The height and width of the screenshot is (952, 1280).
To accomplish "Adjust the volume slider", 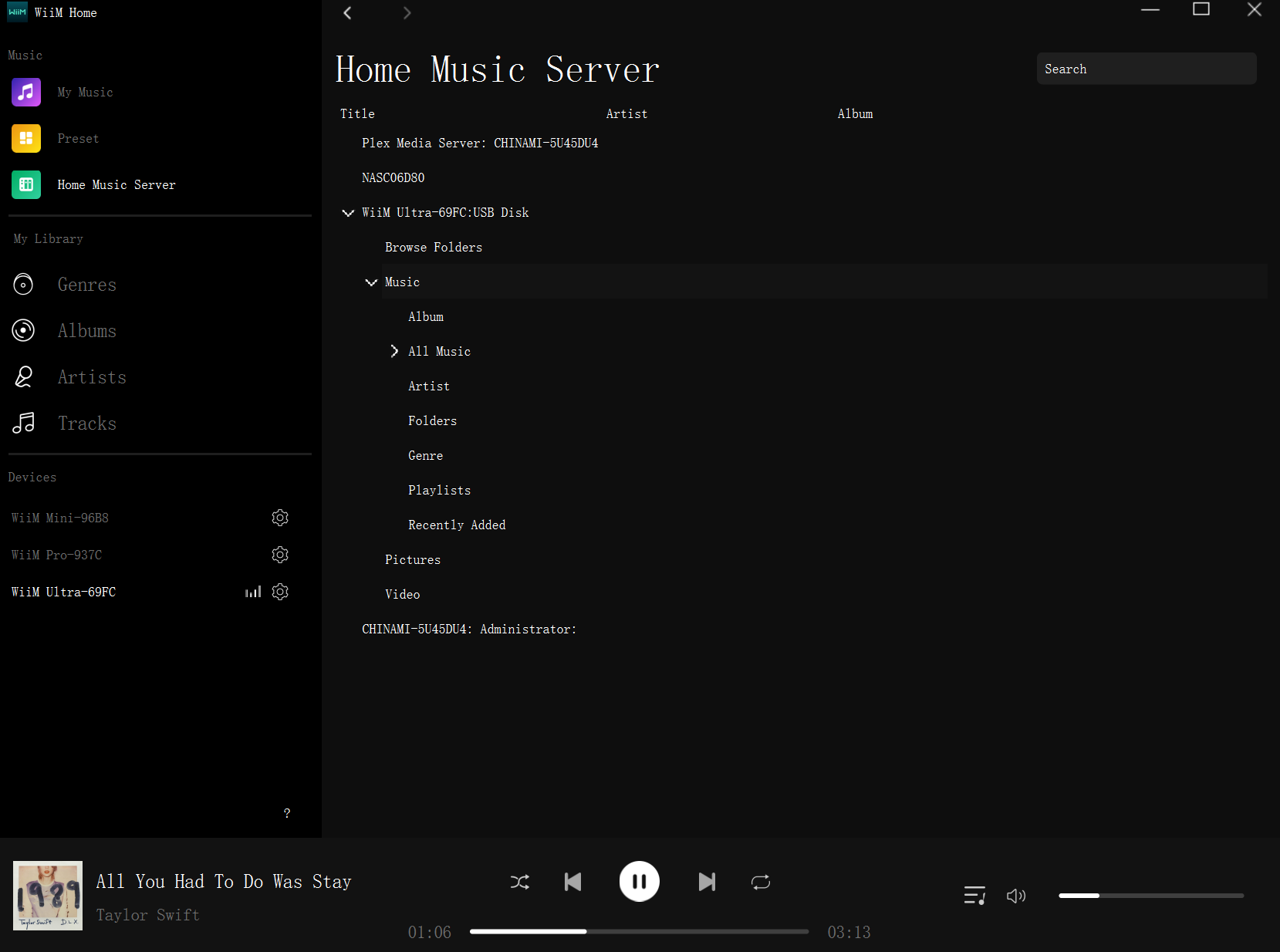I will pos(1151,896).
